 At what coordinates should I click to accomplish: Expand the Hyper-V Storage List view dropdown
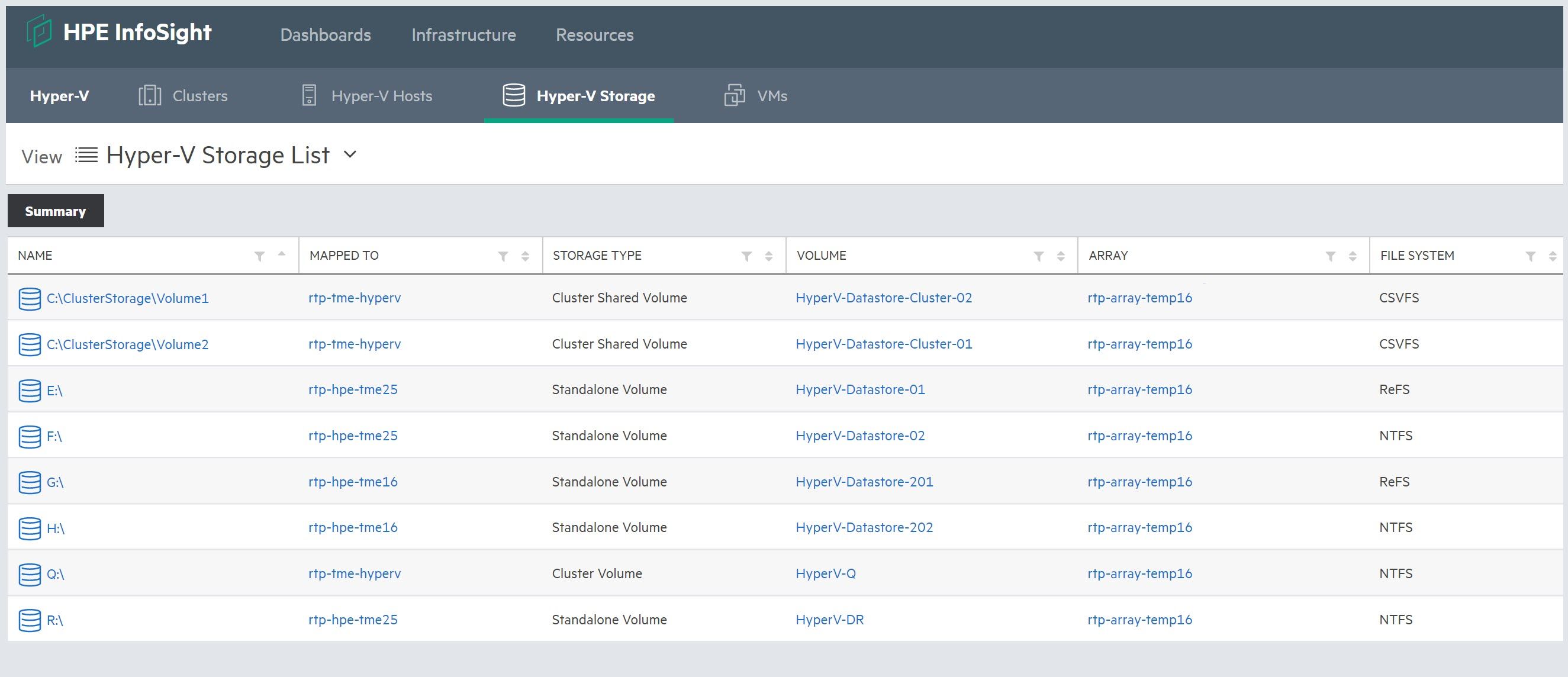350,154
